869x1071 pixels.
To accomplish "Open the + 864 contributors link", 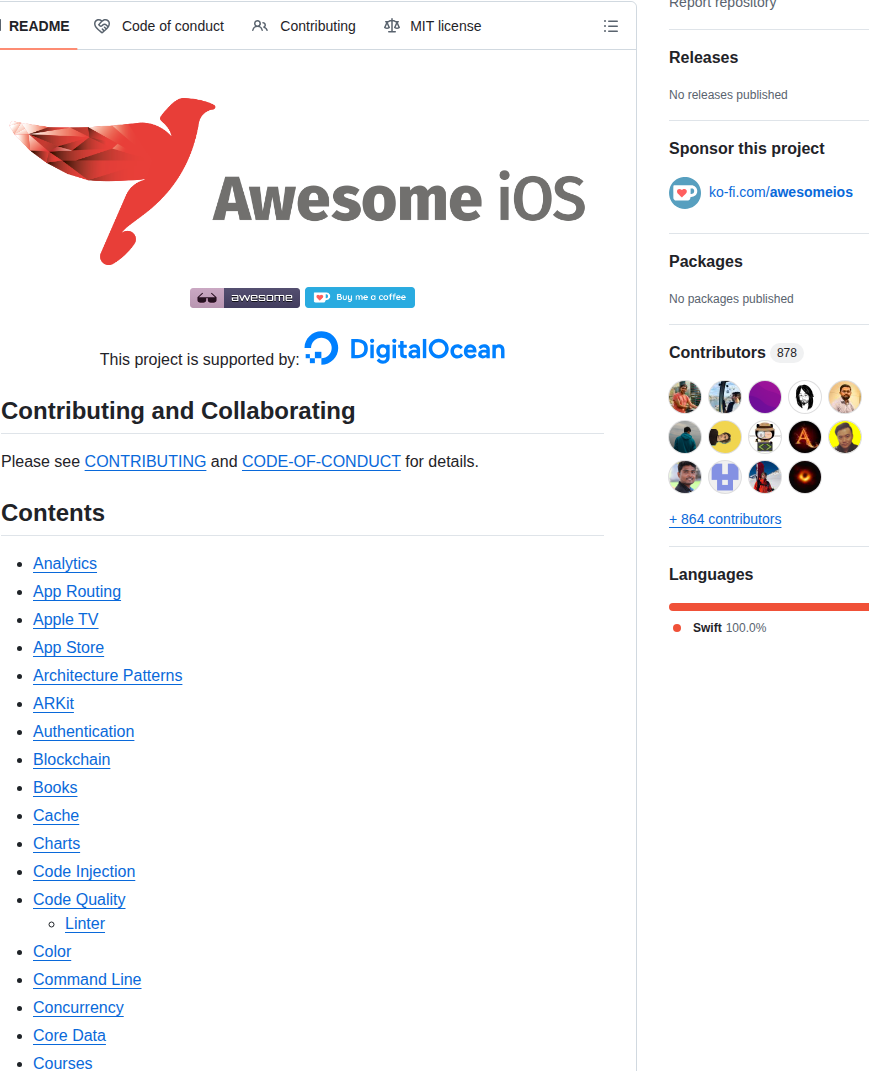I will point(725,519).
